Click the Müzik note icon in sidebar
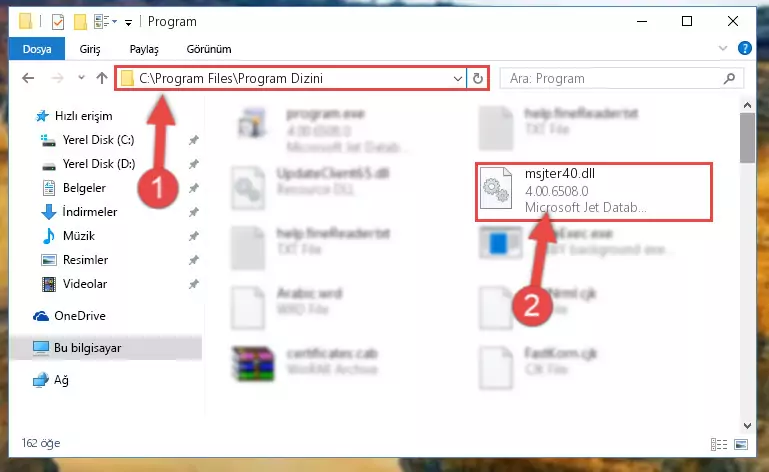Image resolution: width=769 pixels, height=472 pixels. pos(49,236)
